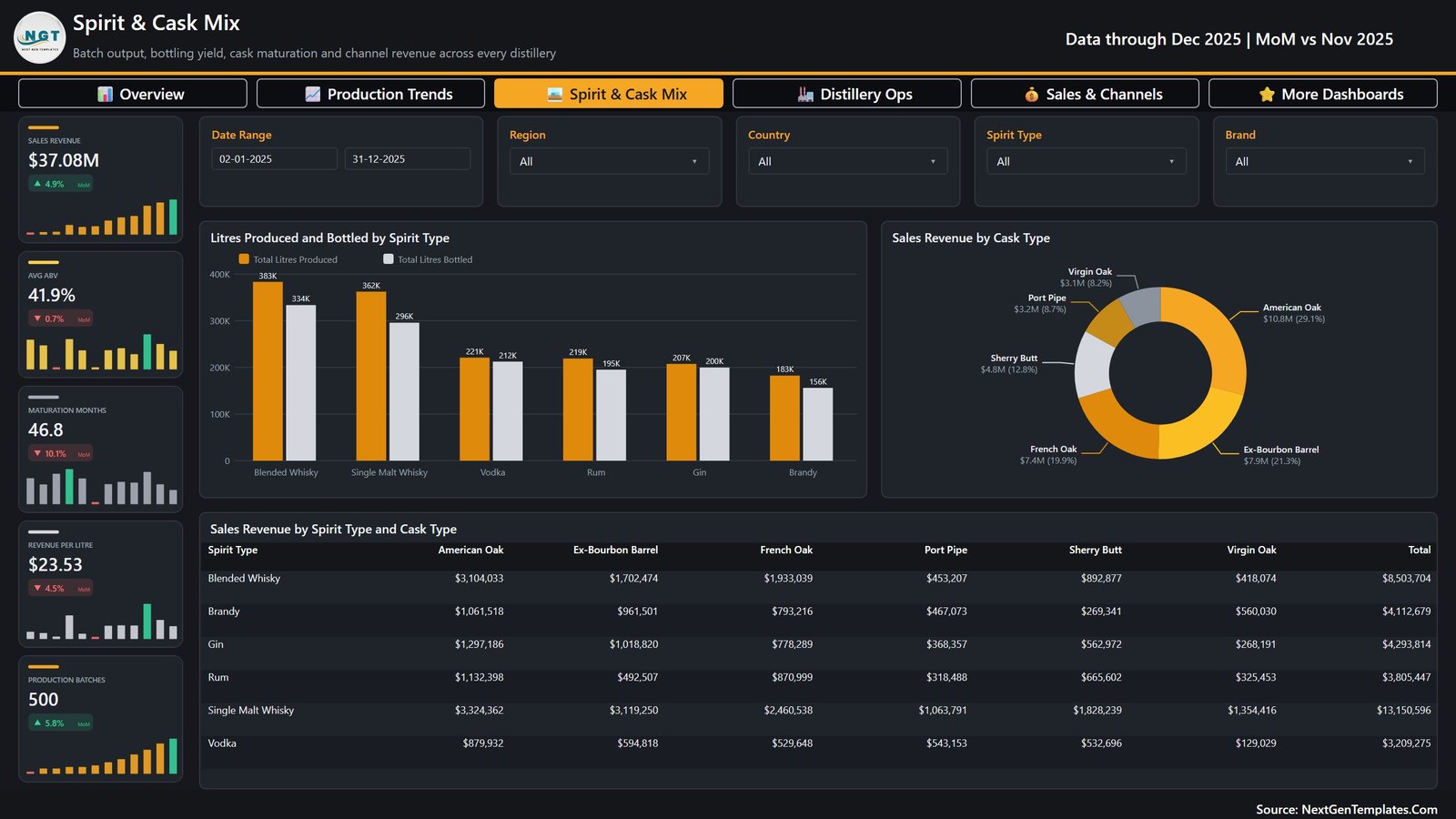
Task: Click the Spirit & Cask Mix tab icon
Action: 555,95
